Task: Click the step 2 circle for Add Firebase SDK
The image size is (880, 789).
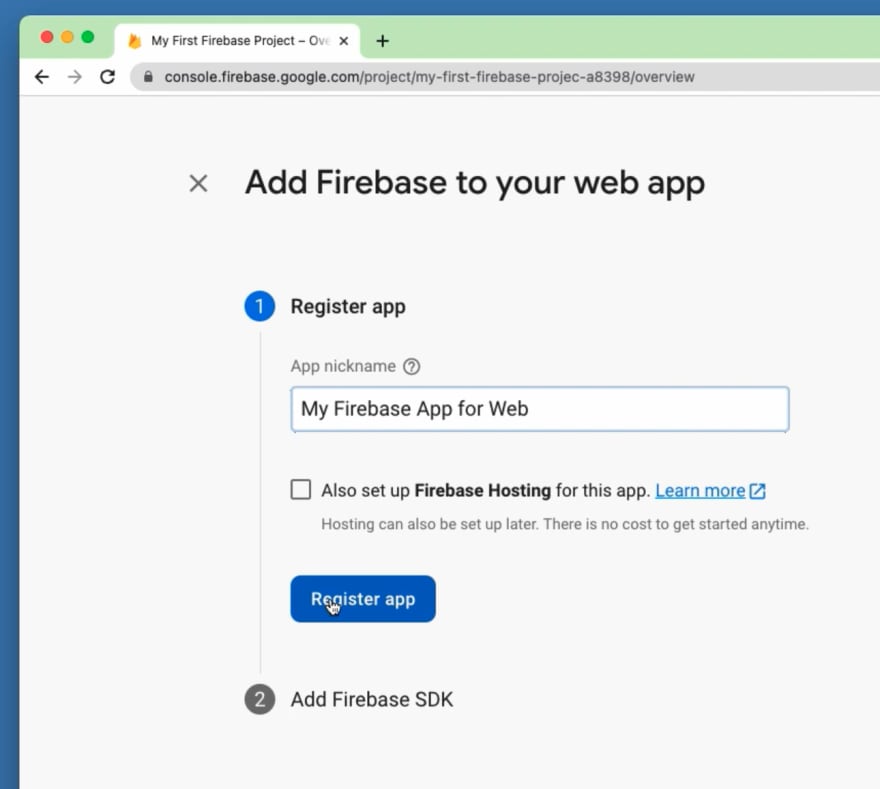Action: 260,699
